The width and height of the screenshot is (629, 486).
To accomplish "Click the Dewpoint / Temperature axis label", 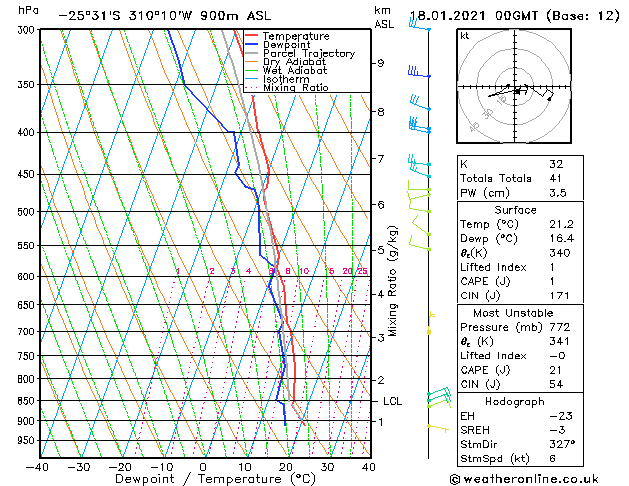I will 202,479.
